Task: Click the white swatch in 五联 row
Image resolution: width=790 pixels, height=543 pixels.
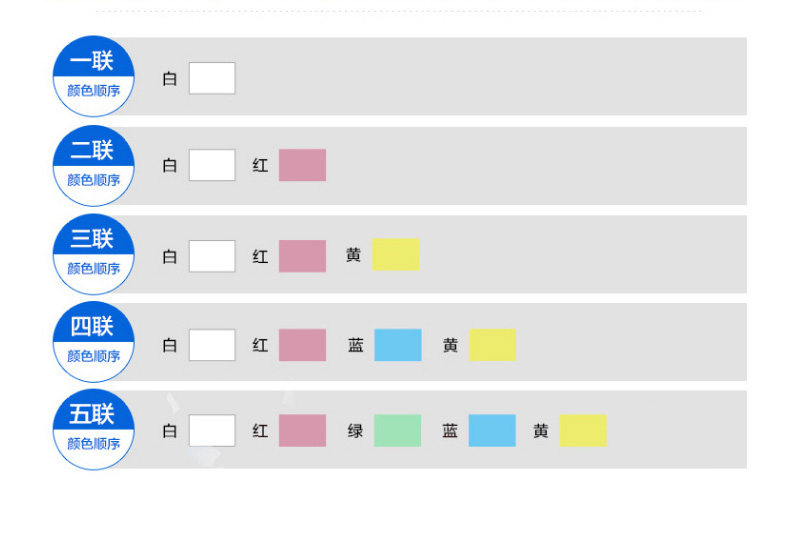Action: click(212, 431)
